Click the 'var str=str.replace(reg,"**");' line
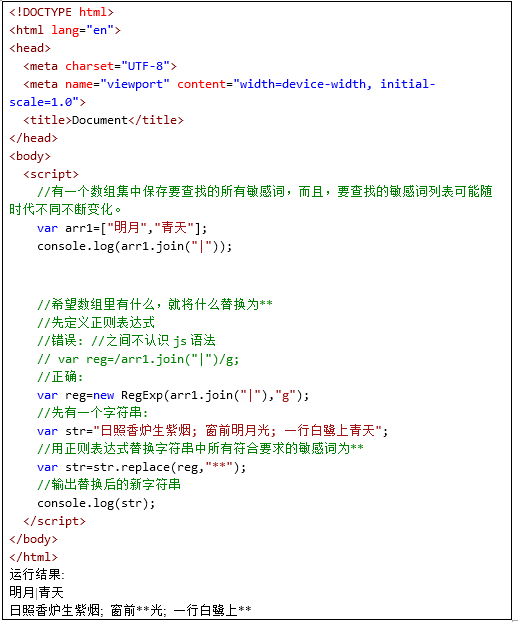The width and height of the screenshot is (518, 622). (x=142, y=468)
